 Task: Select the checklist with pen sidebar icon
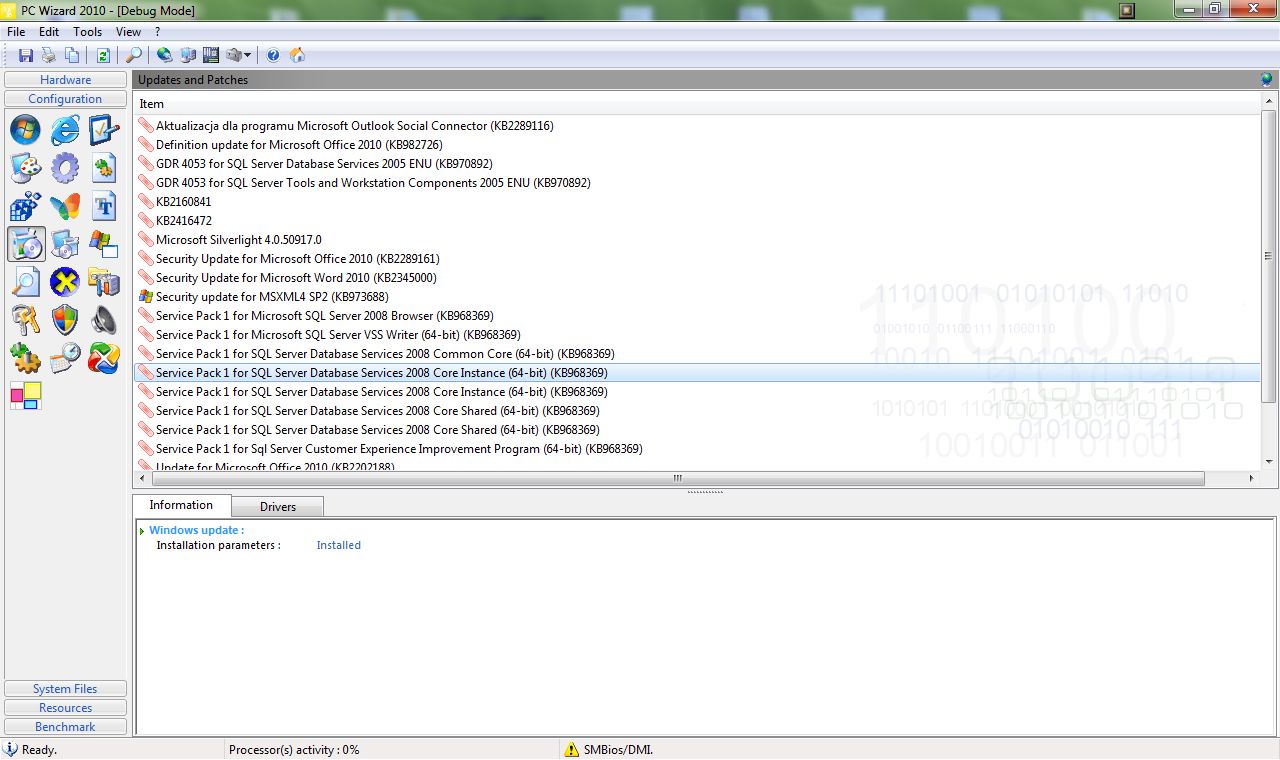104,129
